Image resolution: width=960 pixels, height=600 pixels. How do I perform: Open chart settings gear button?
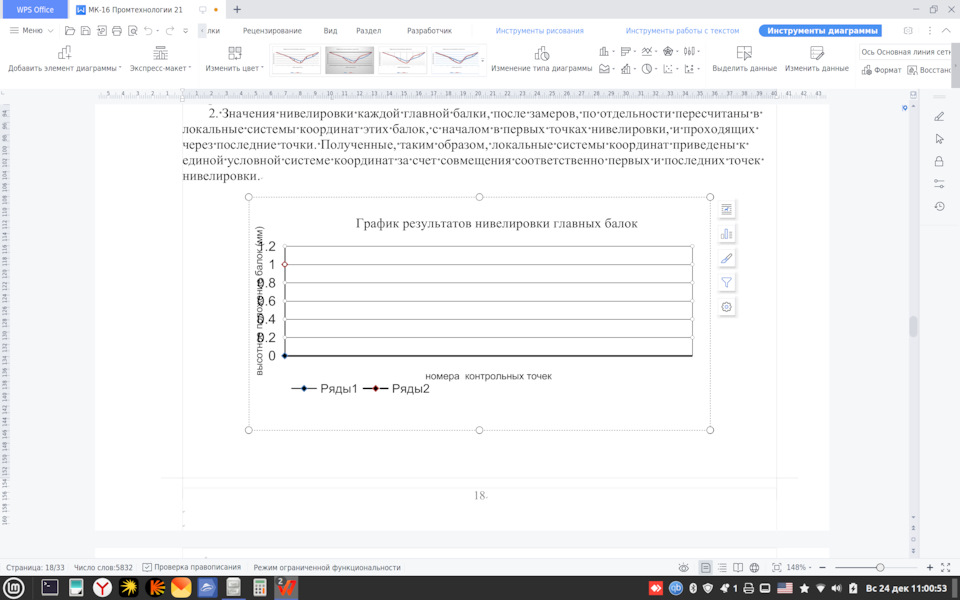726,307
